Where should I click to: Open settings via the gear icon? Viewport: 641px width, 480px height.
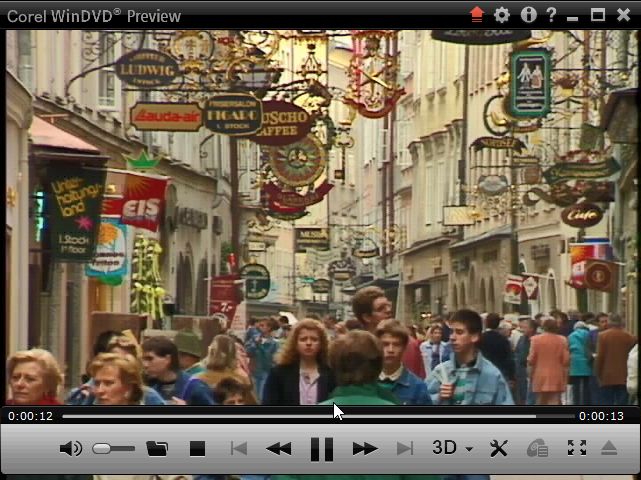tap(502, 15)
